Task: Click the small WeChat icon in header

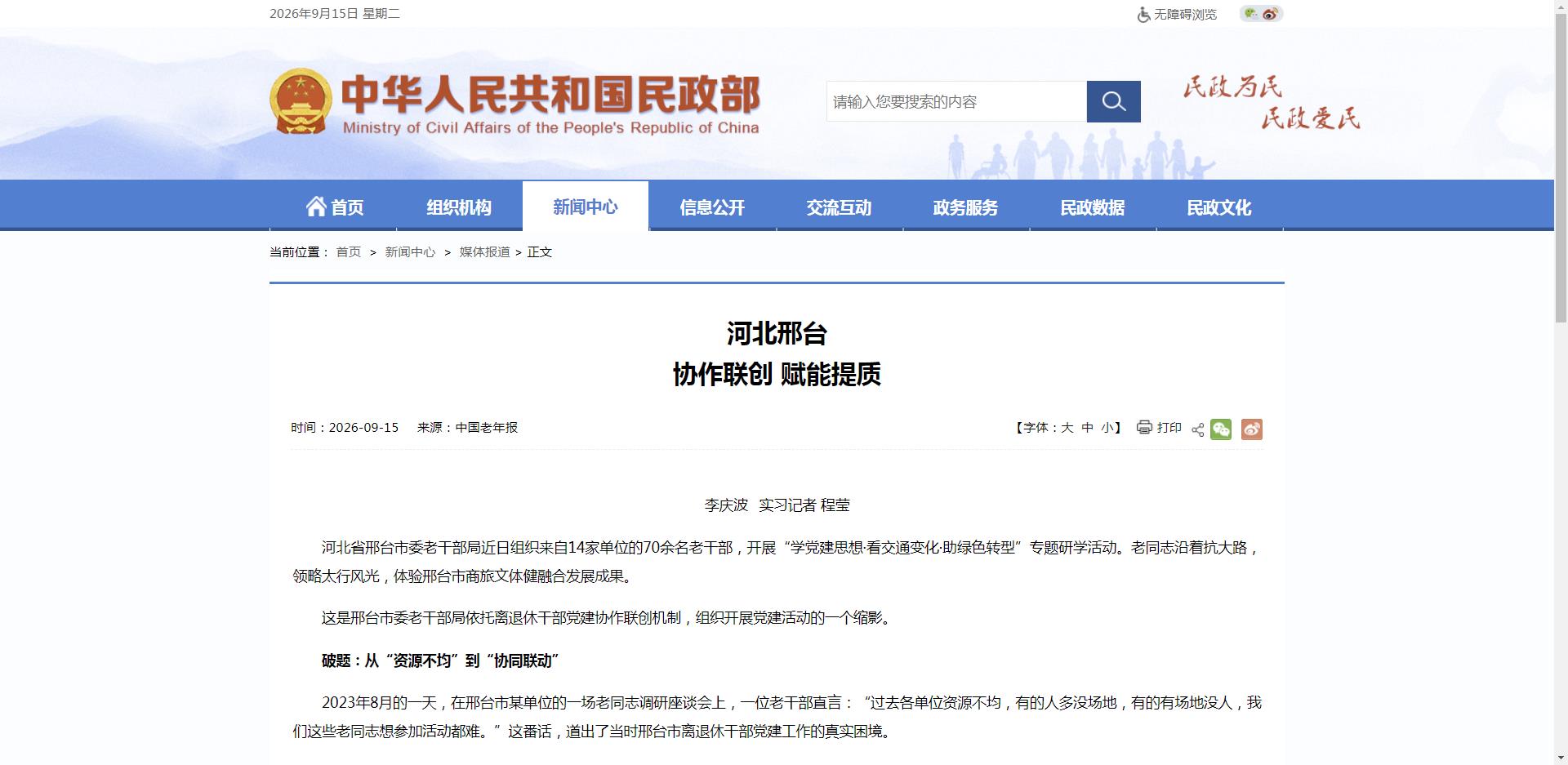Action: pos(1250,13)
